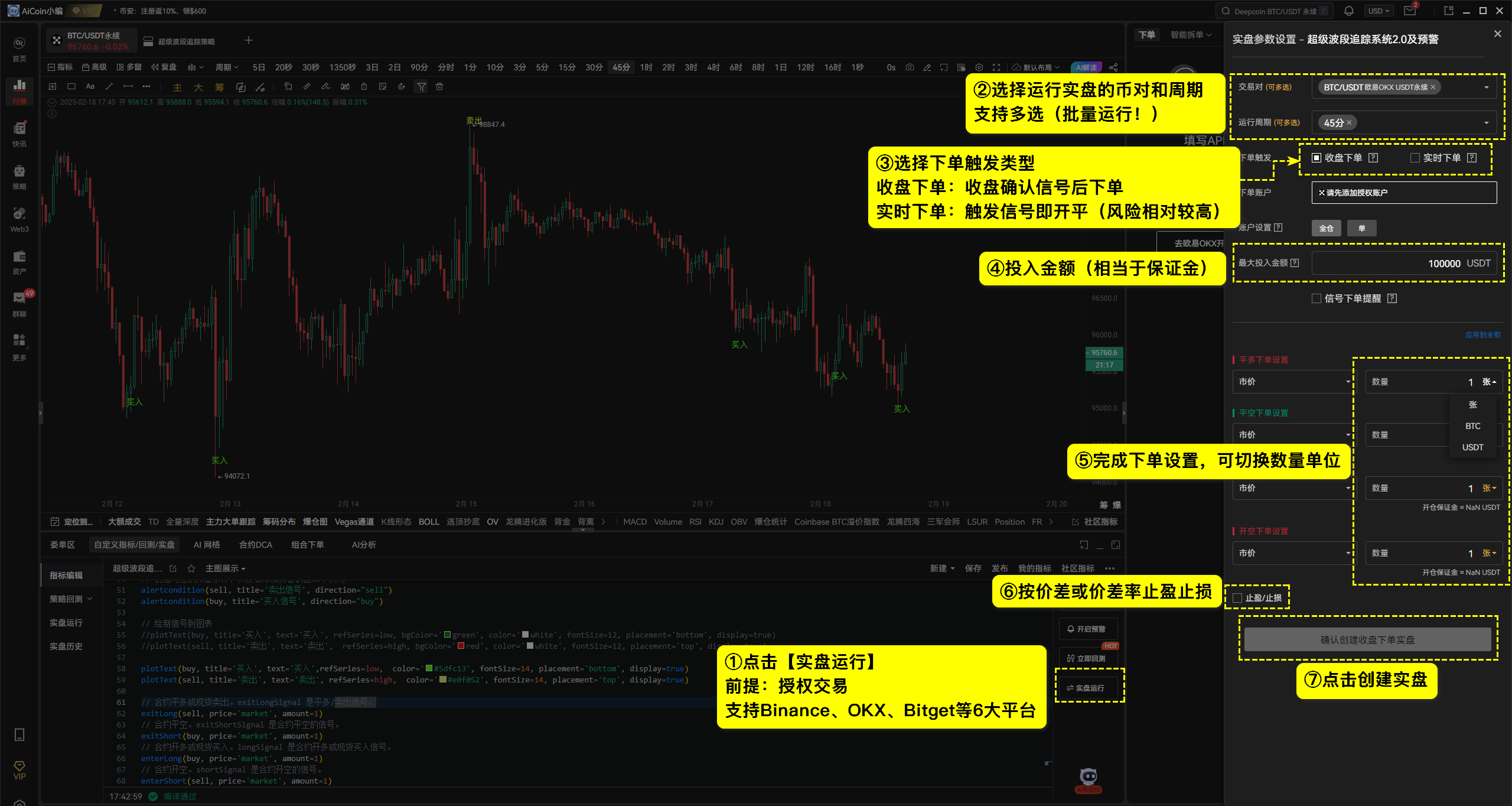
Task: Open the 策略 strategy robot sidebar icon
Action: pyautogui.click(x=19, y=176)
